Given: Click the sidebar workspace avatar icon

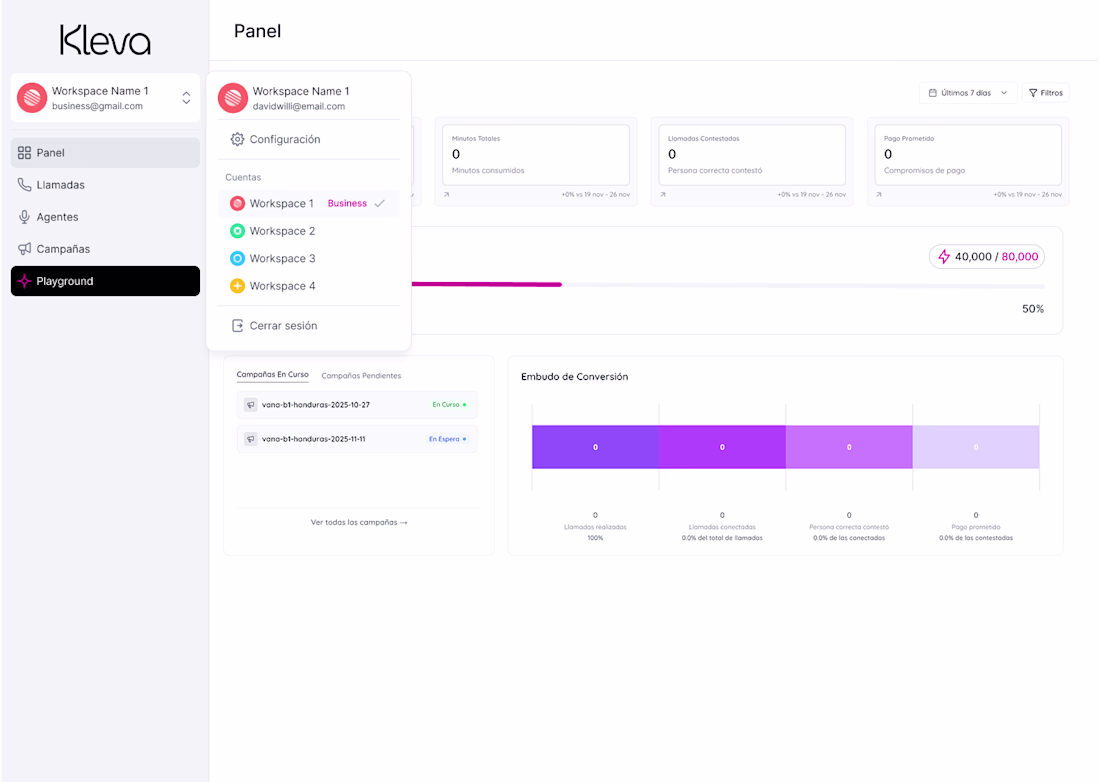Looking at the screenshot, I should tap(32, 97).
